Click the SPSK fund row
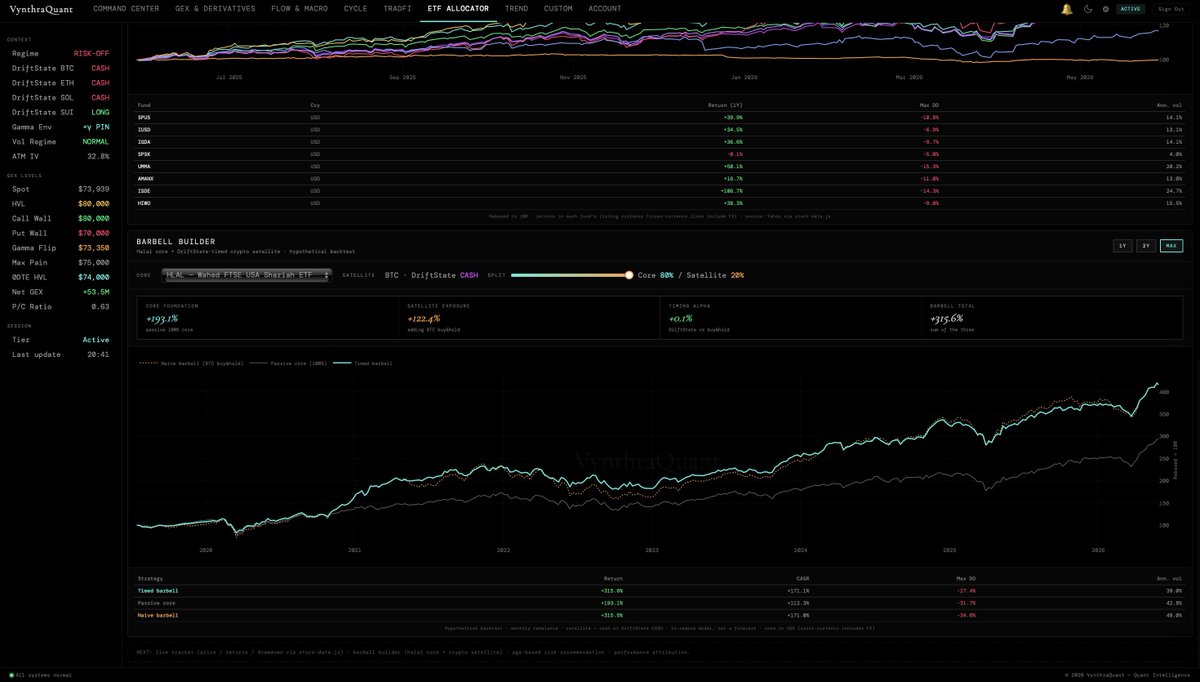 (x=660, y=154)
